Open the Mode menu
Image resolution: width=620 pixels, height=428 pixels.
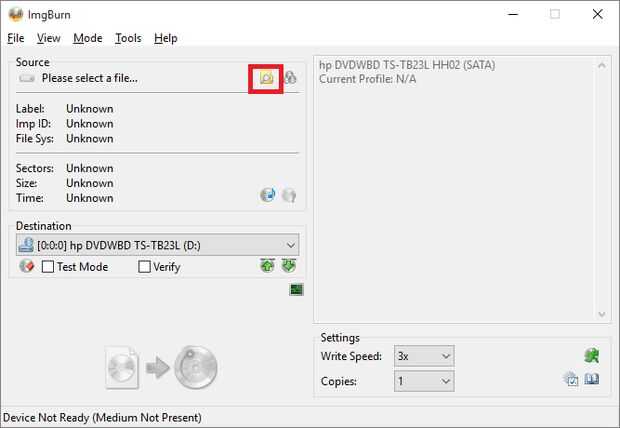coord(88,38)
